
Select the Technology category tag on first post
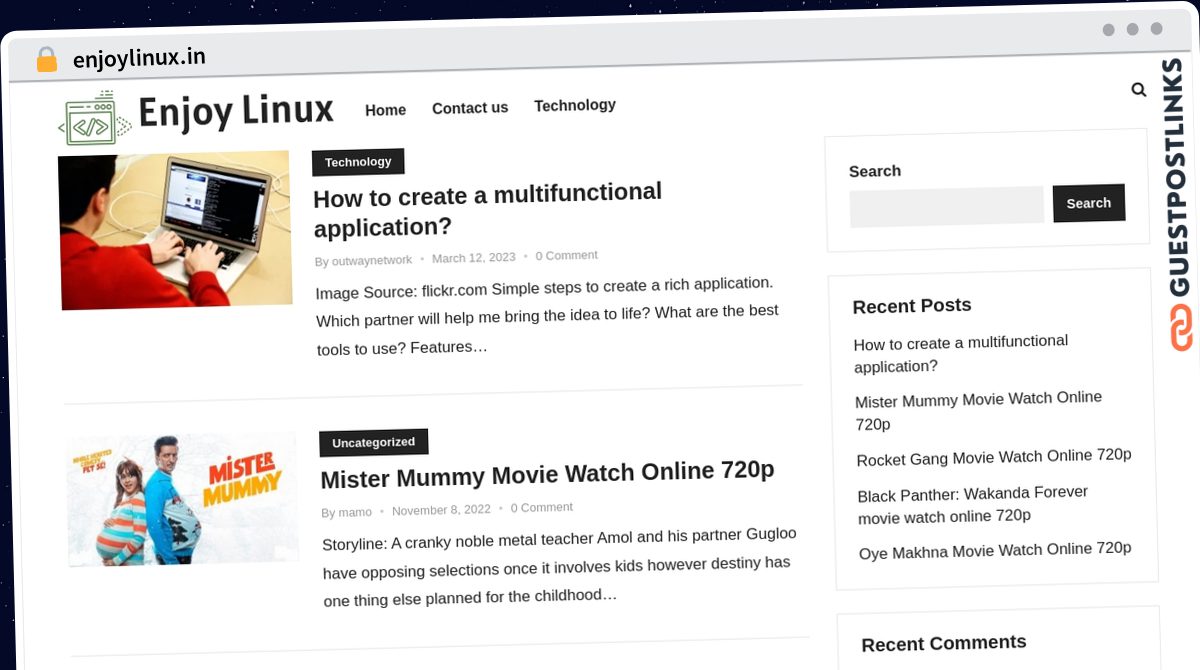click(358, 162)
